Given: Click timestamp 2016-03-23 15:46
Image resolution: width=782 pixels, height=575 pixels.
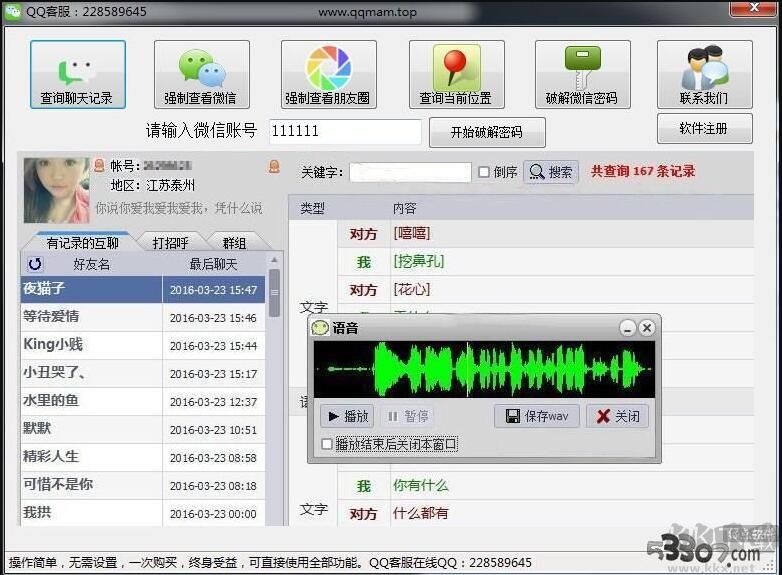Looking at the screenshot, I should coord(213,318).
